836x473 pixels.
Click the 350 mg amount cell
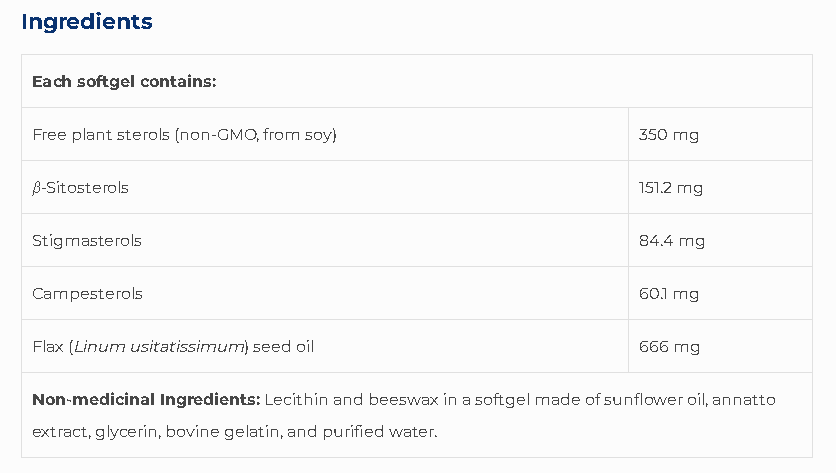pos(668,134)
